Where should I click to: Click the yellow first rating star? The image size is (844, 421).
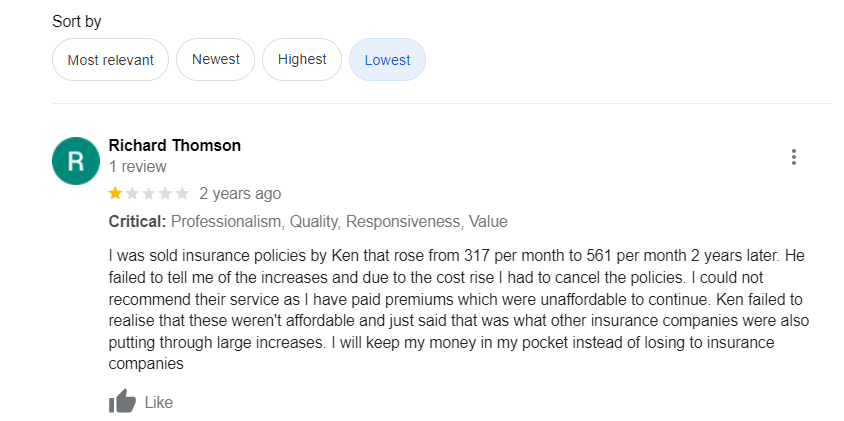115,193
